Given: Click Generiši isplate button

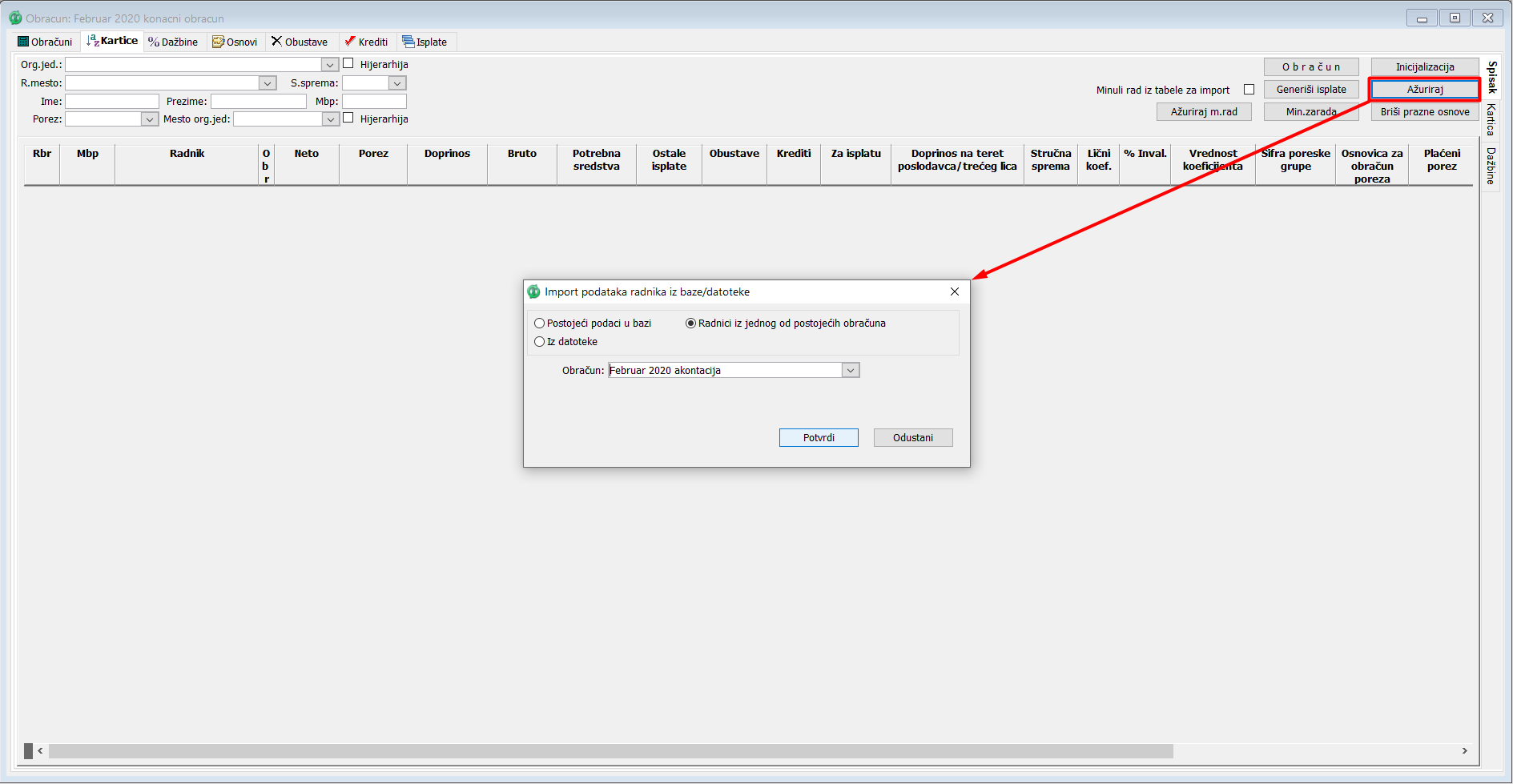Looking at the screenshot, I should 1311,90.
